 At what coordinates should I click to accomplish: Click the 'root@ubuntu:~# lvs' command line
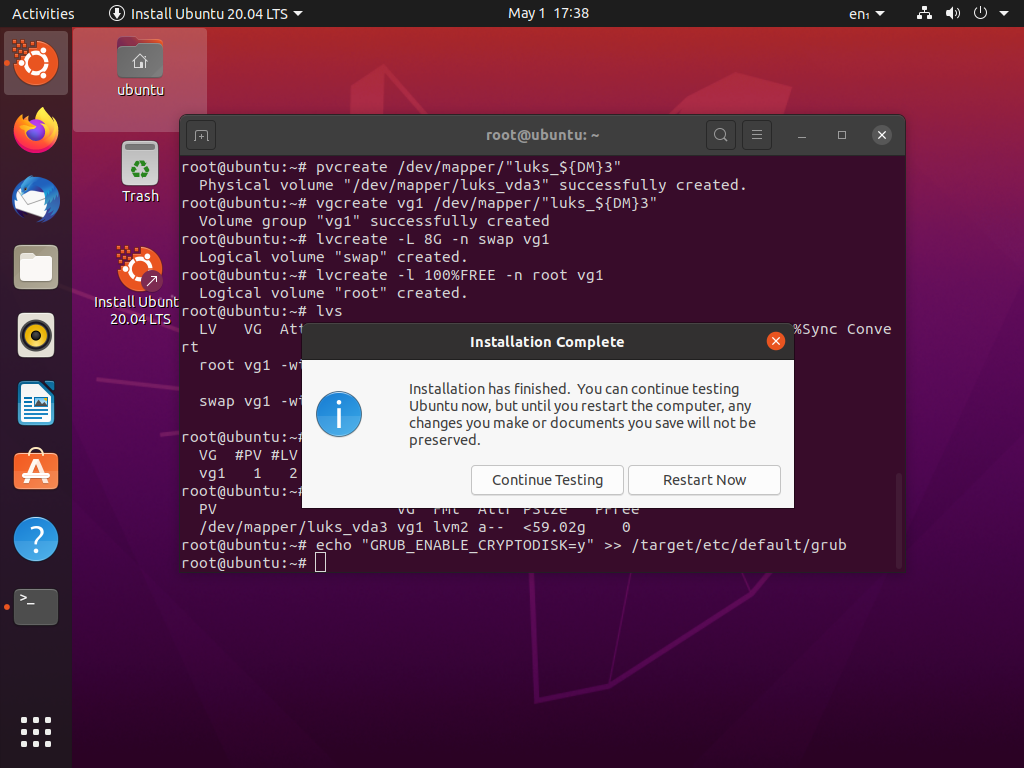262,311
